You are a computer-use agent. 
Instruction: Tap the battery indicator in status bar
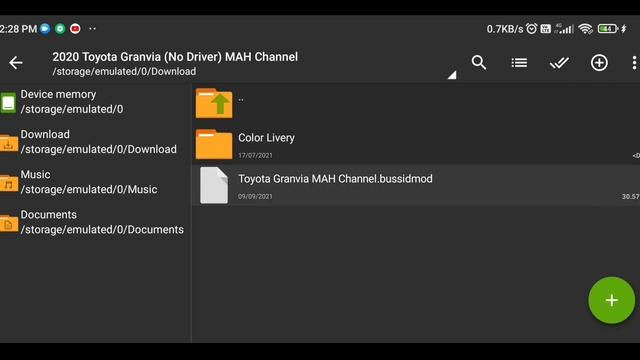[x=608, y=29]
